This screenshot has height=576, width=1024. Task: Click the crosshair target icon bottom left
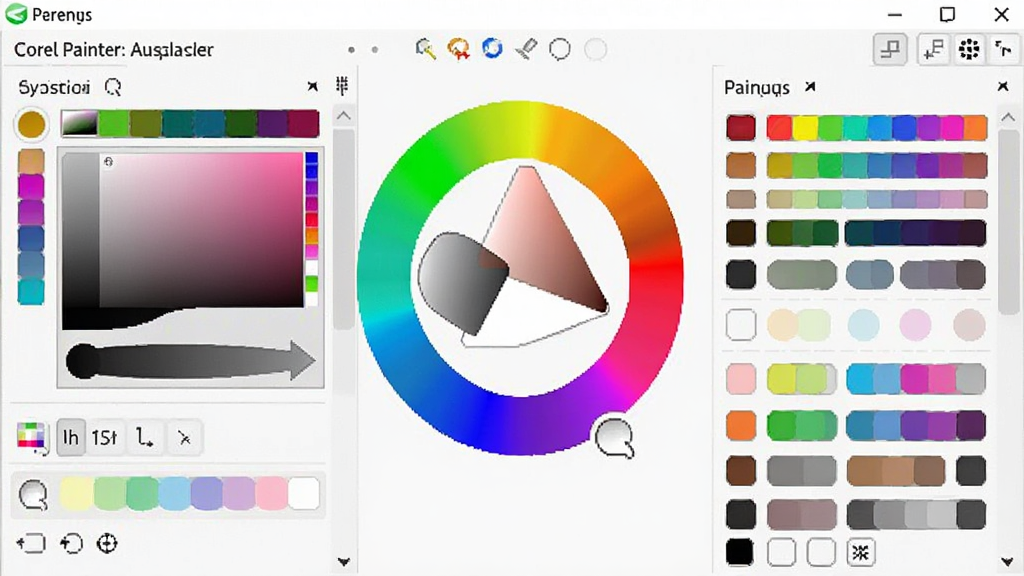pos(107,543)
